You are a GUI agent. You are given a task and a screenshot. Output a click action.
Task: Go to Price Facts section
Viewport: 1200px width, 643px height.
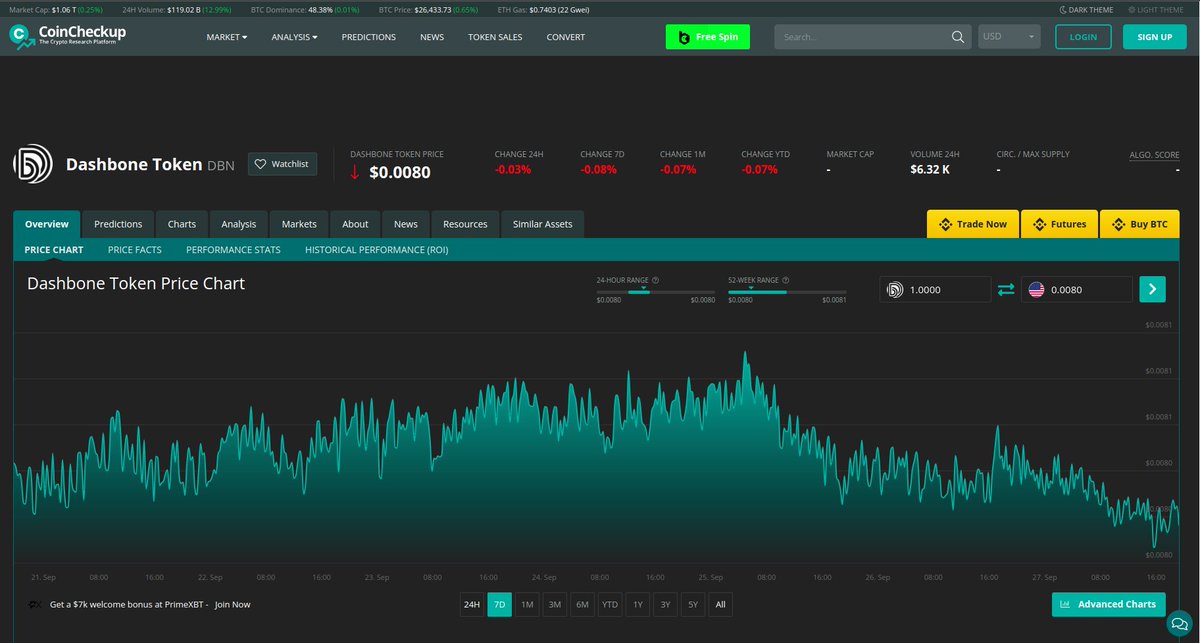coord(135,250)
